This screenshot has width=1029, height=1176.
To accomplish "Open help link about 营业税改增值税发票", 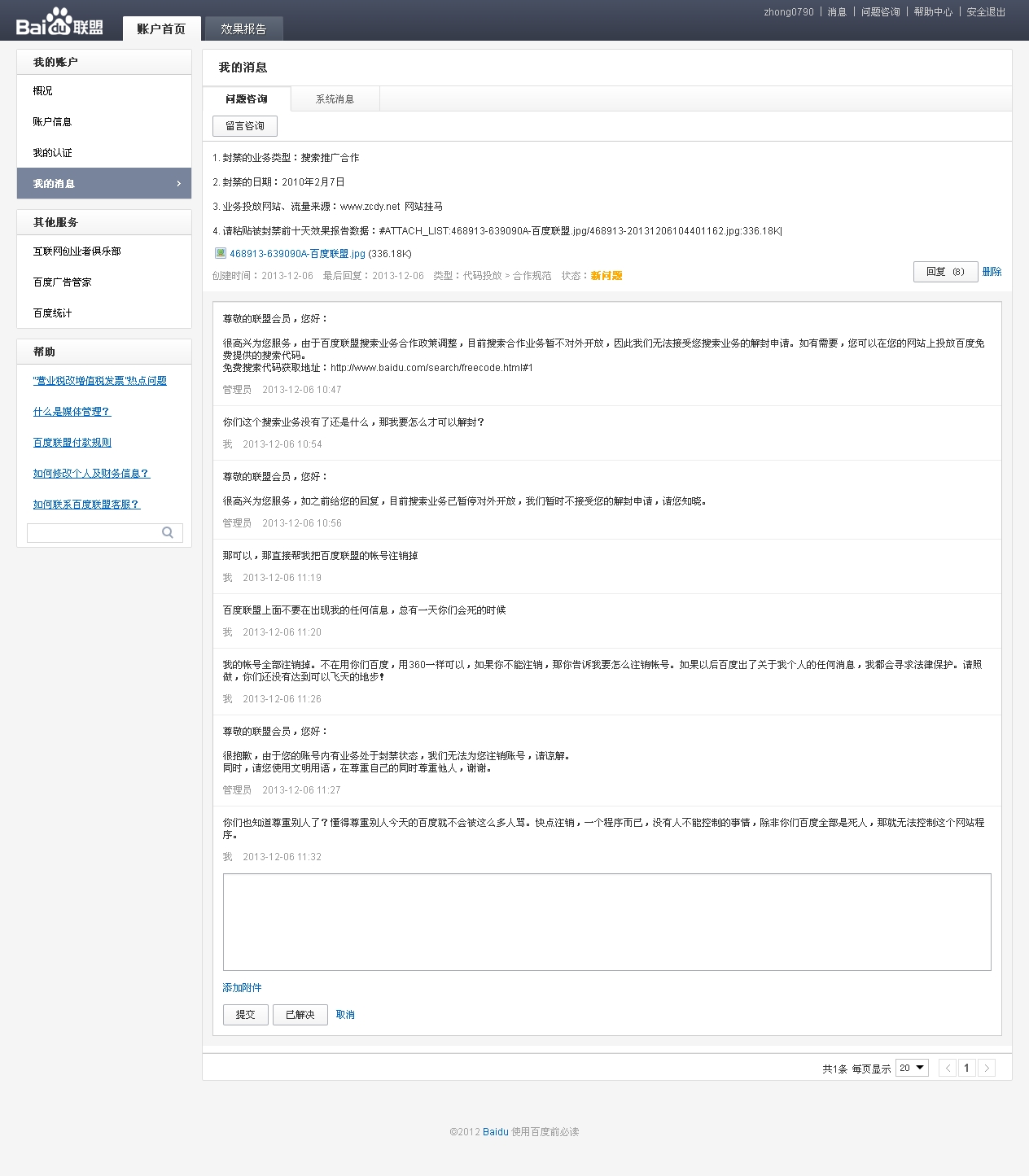I will [100, 381].
